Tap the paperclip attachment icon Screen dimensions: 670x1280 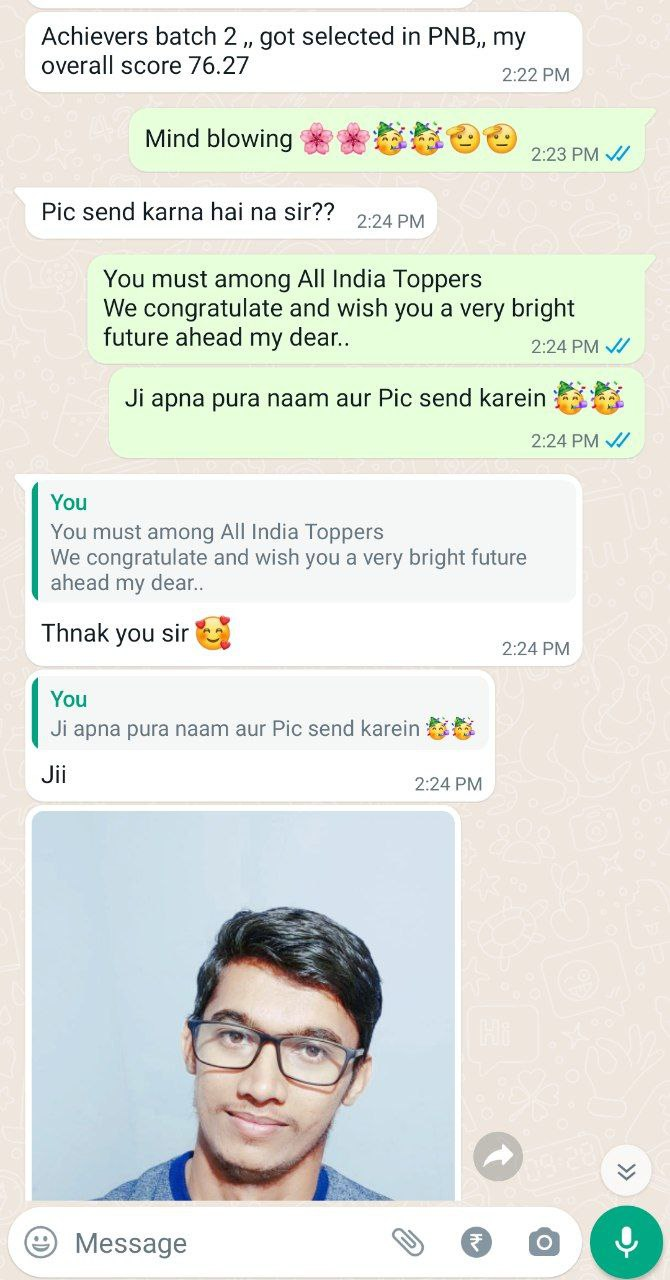click(x=408, y=1242)
